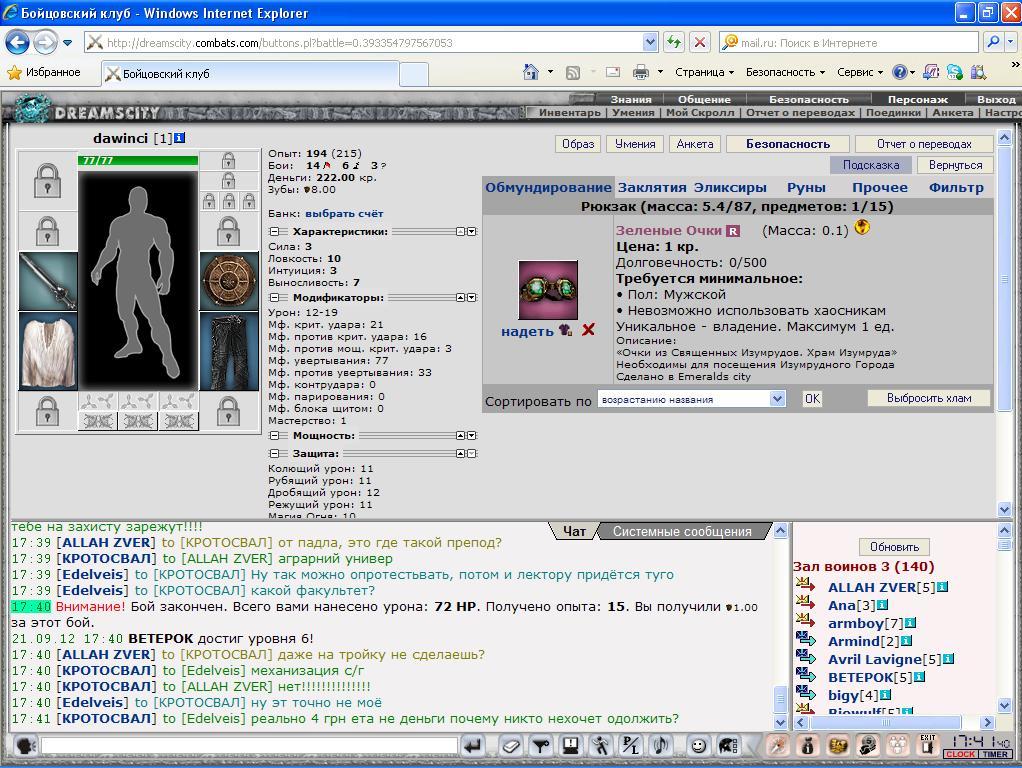Open the yellow lightning icon next to item mass
The width and height of the screenshot is (1022, 768).
[x=862, y=228]
